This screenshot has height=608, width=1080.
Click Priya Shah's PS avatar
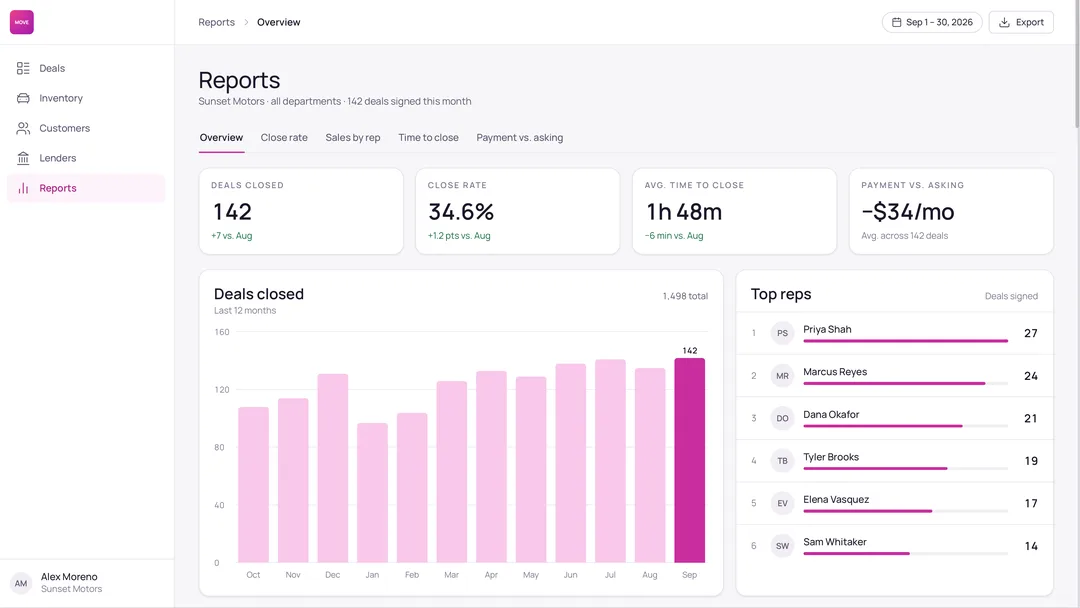tap(782, 333)
